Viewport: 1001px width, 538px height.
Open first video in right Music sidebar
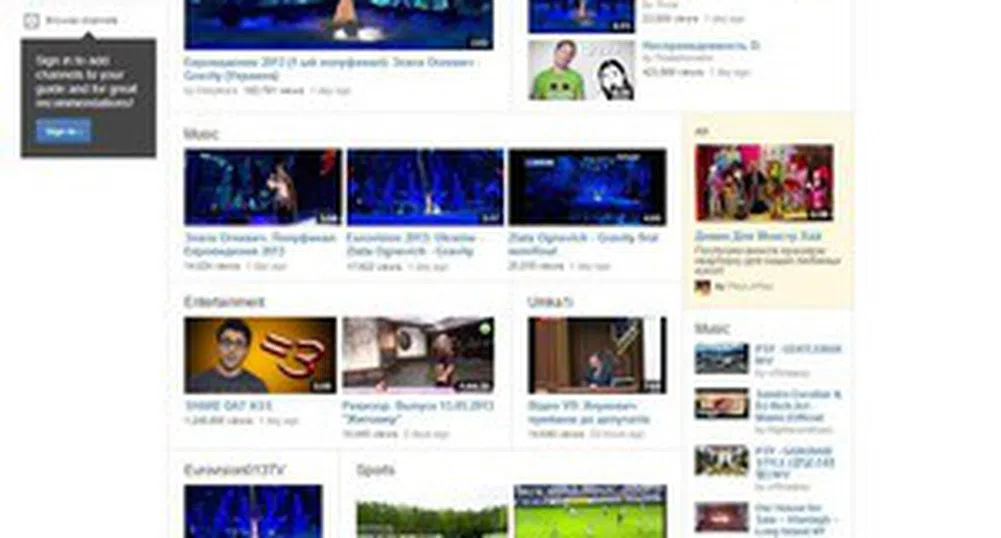[721, 358]
